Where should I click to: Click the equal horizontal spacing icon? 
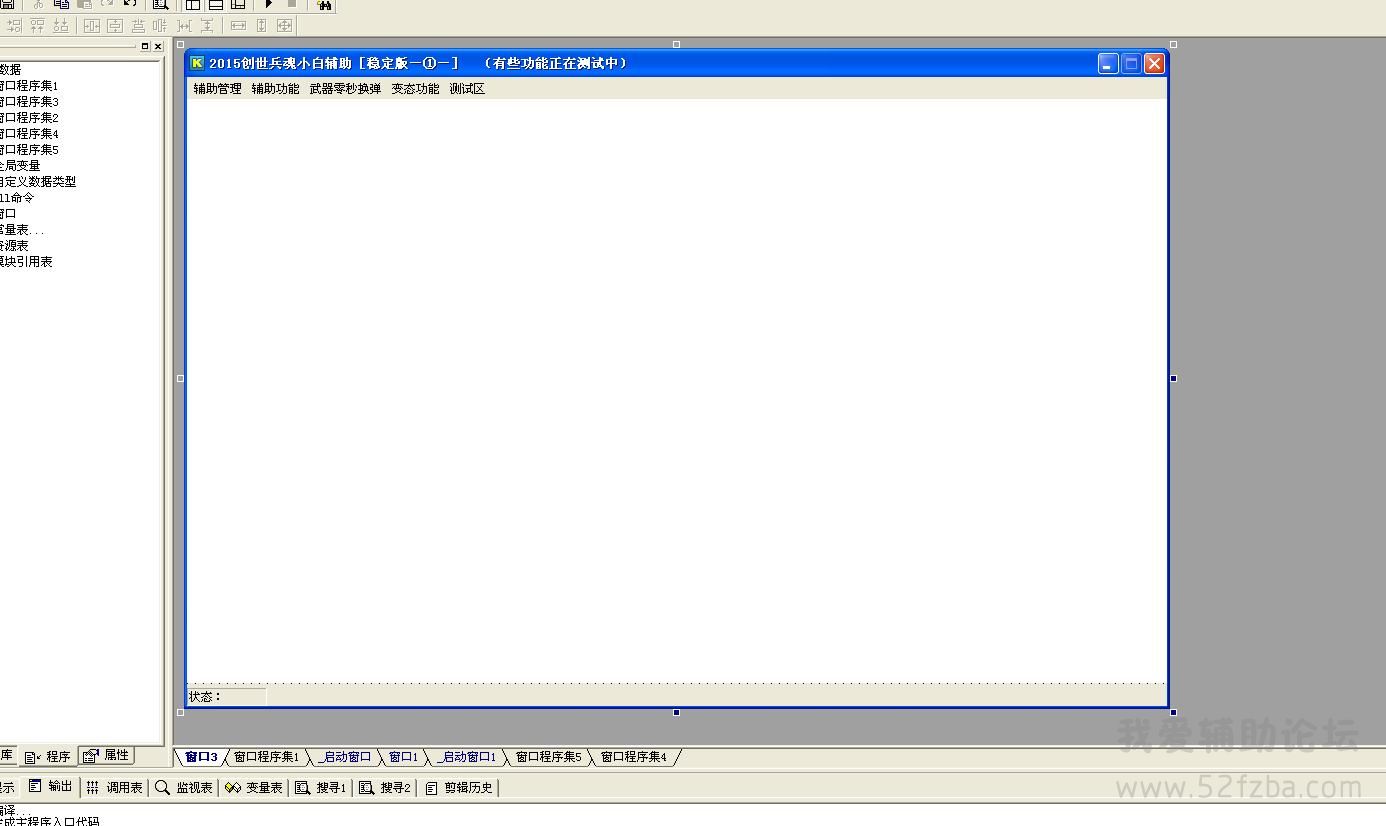[184, 25]
